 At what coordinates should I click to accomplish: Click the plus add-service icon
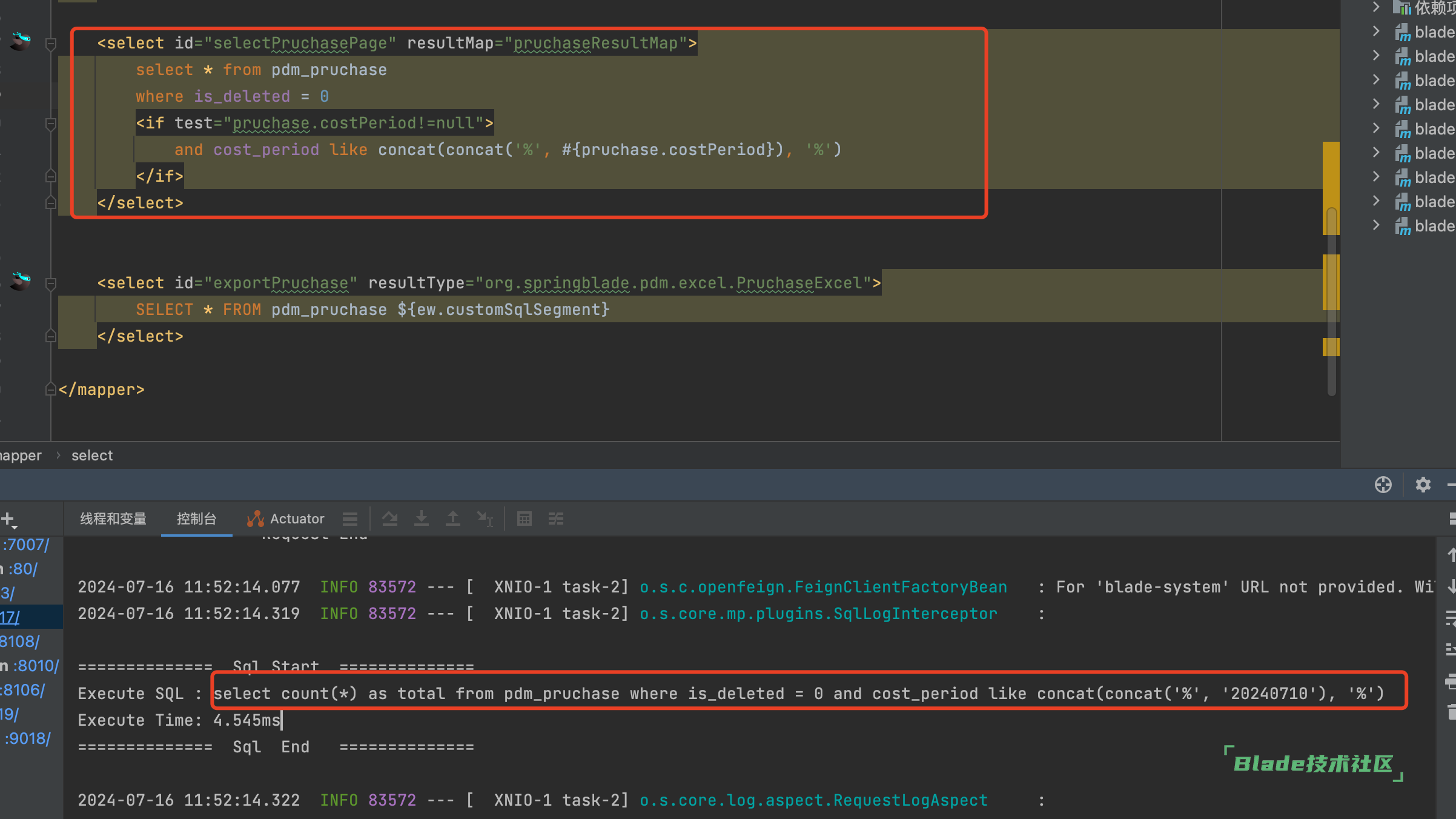pyautogui.click(x=8, y=519)
